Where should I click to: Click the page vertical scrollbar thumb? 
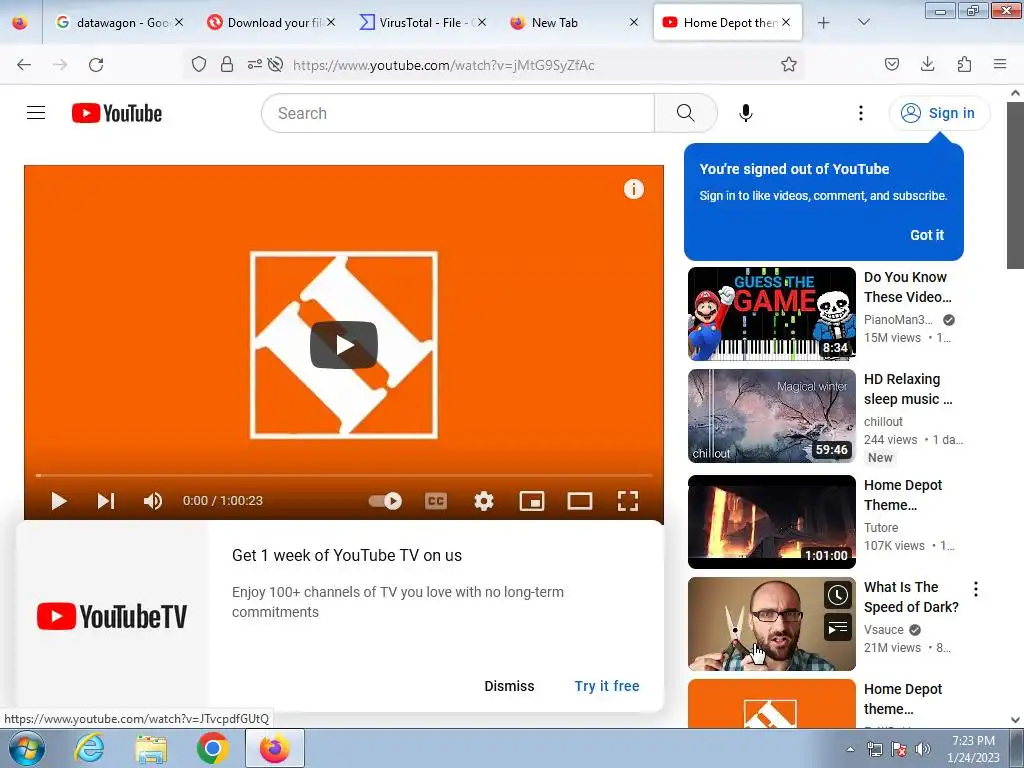click(1016, 185)
